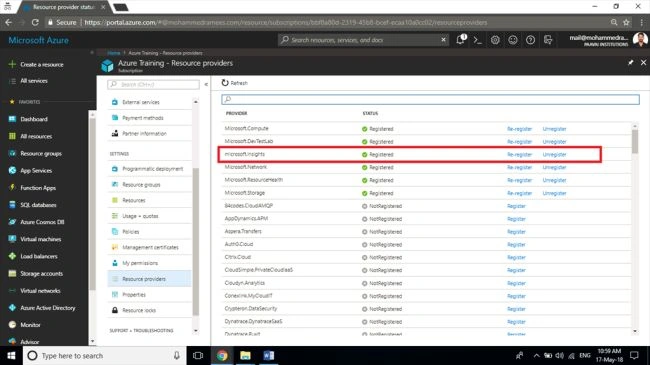This screenshot has width=650, height=365.
Task: Unregister the microsoft.insights provider
Action: point(554,154)
